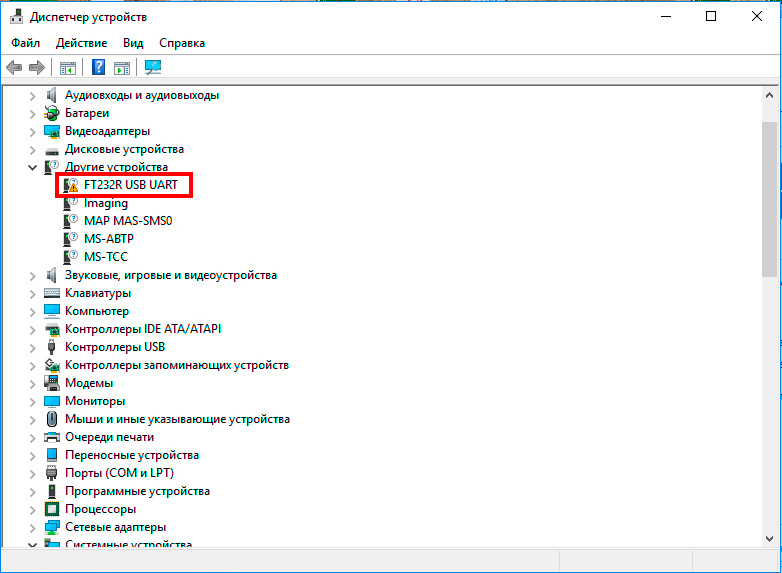The width and height of the screenshot is (782, 573).
Task: Click the battery icon beside Батареи
Action: click(51, 113)
